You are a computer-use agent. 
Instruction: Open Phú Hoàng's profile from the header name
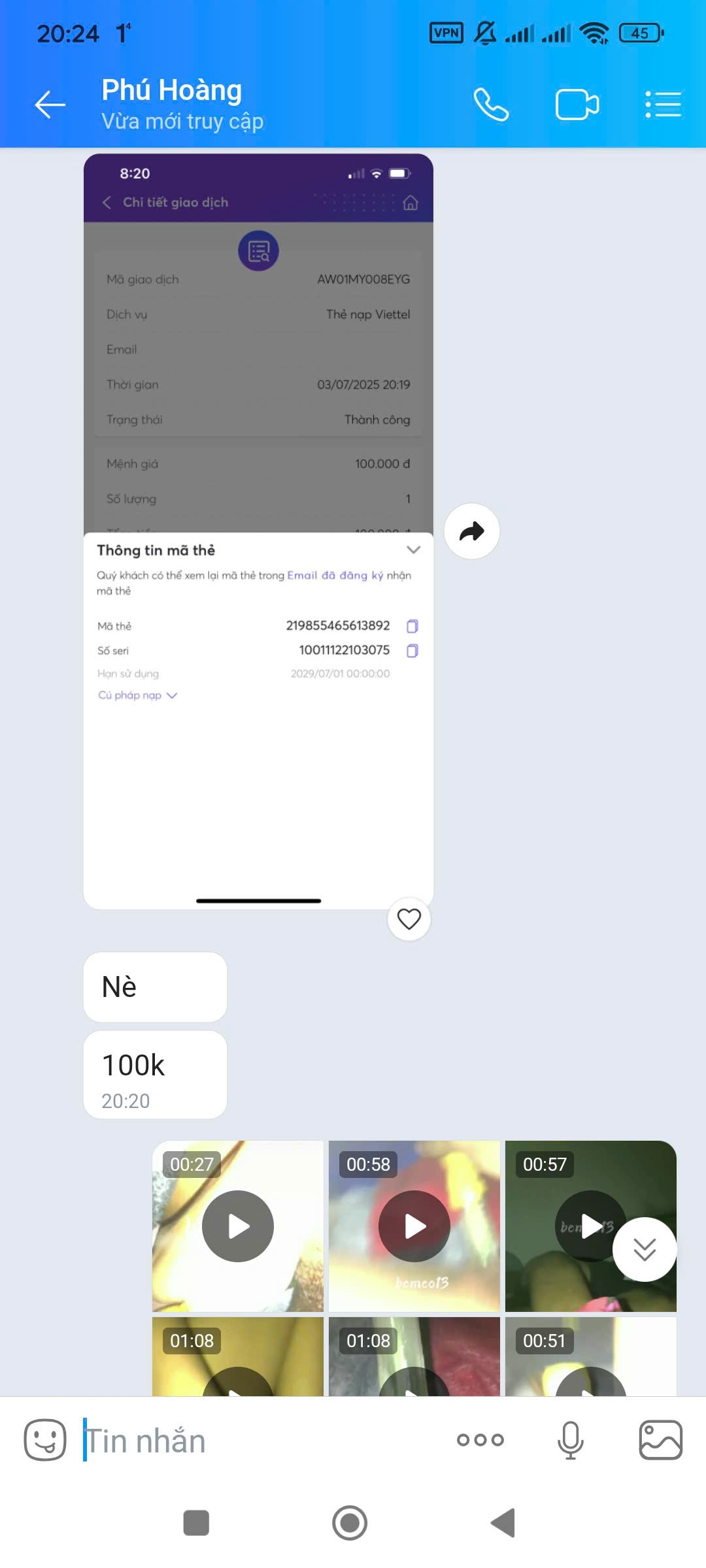172,90
